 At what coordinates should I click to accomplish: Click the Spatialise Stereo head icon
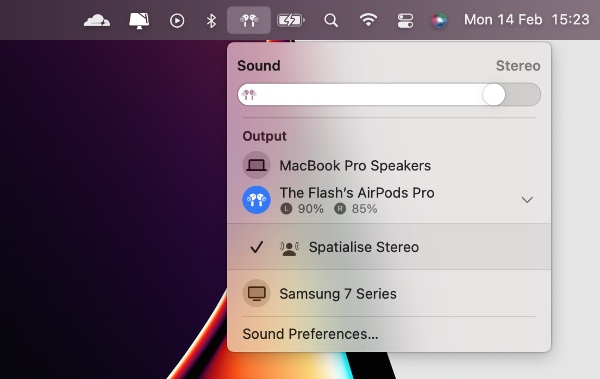tap(289, 248)
